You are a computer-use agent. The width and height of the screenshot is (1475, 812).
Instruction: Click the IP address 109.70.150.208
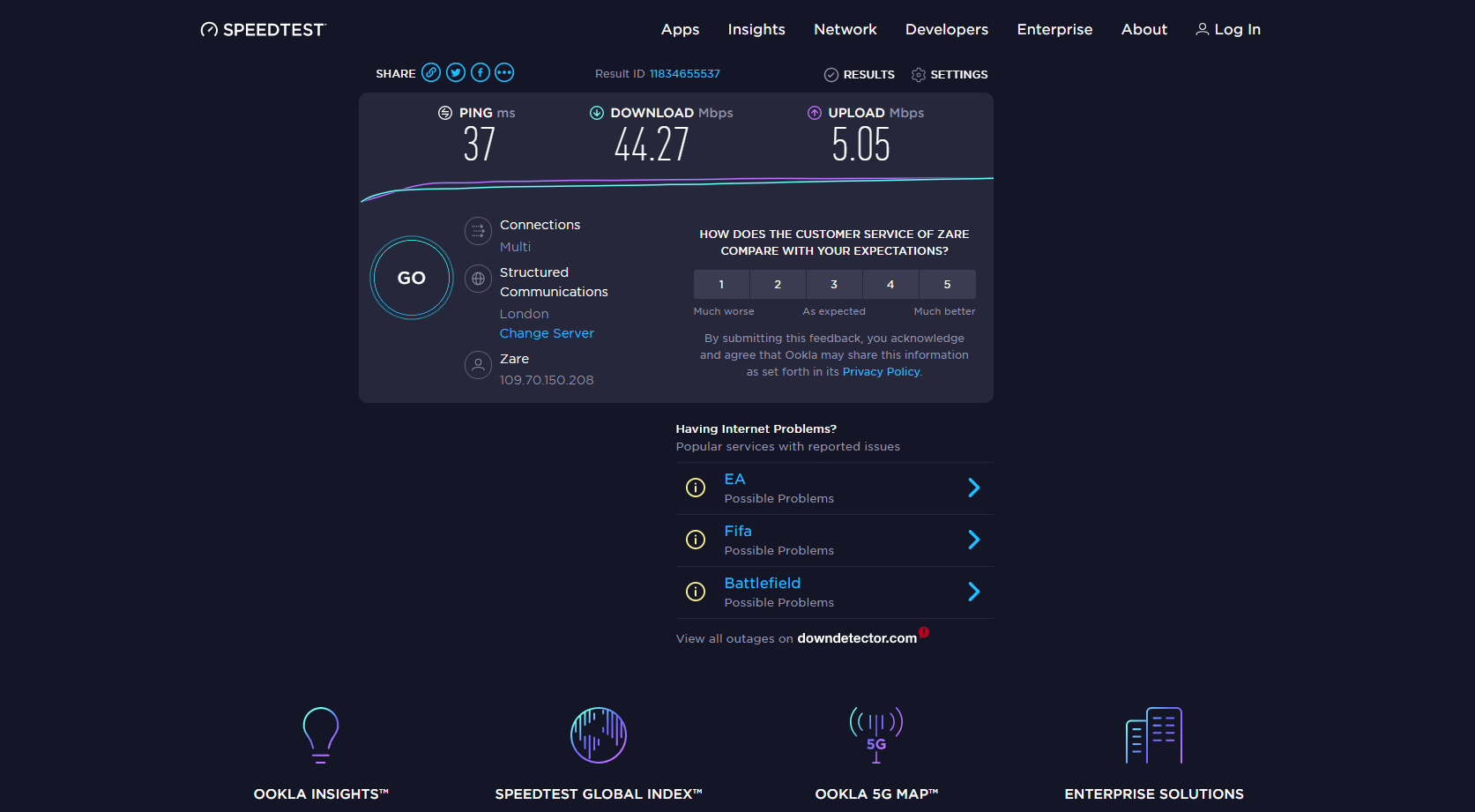point(547,380)
